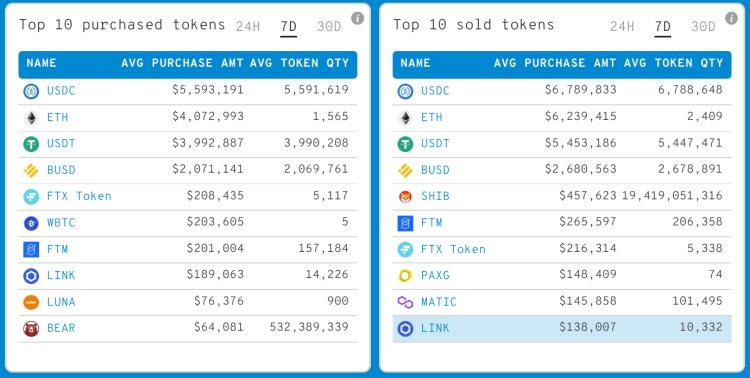Click the info icon on sold tokens panel
The image size is (750, 378).
click(x=731, y=18)
